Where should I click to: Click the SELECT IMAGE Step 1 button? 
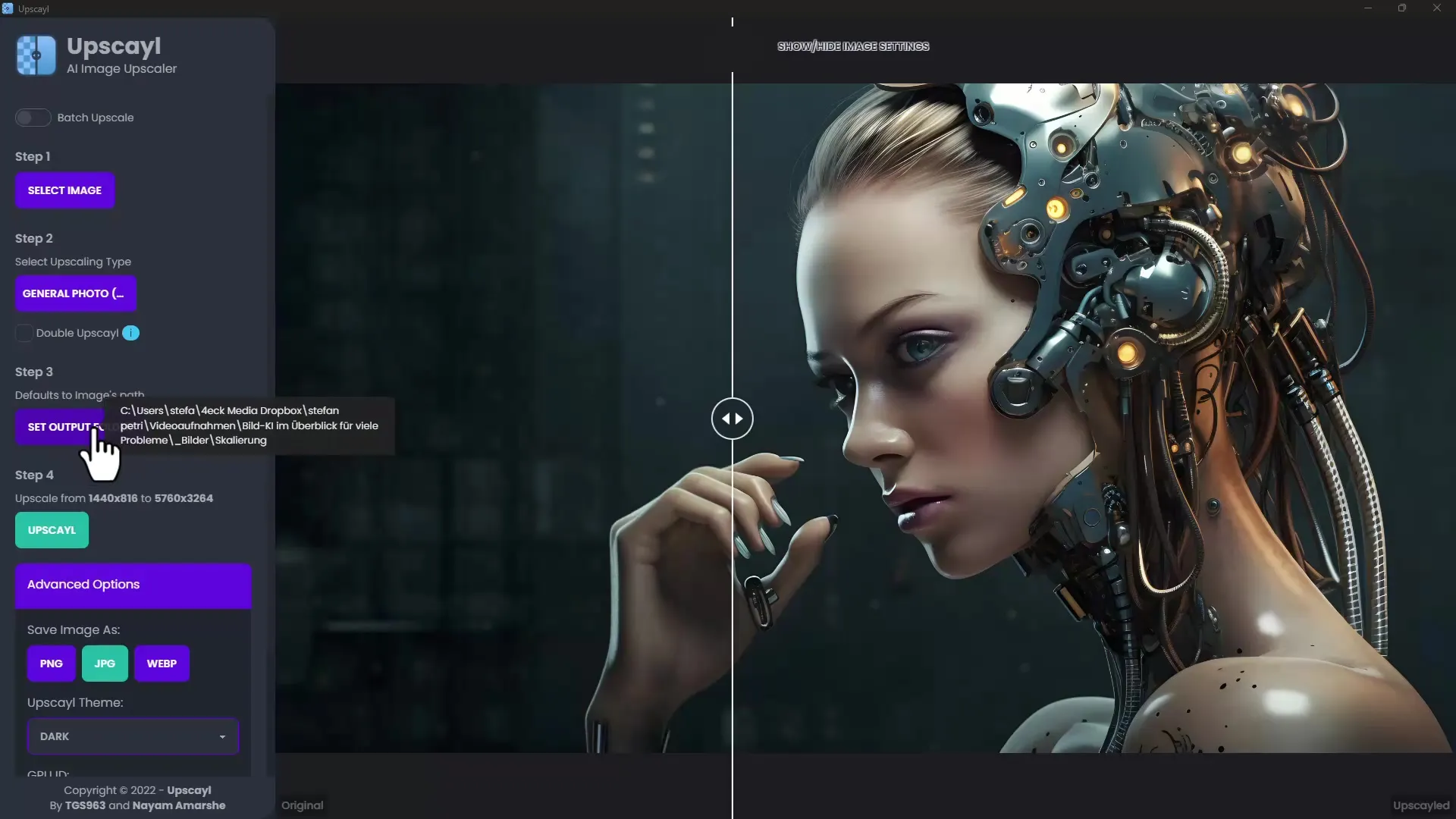tap(64, 190)
